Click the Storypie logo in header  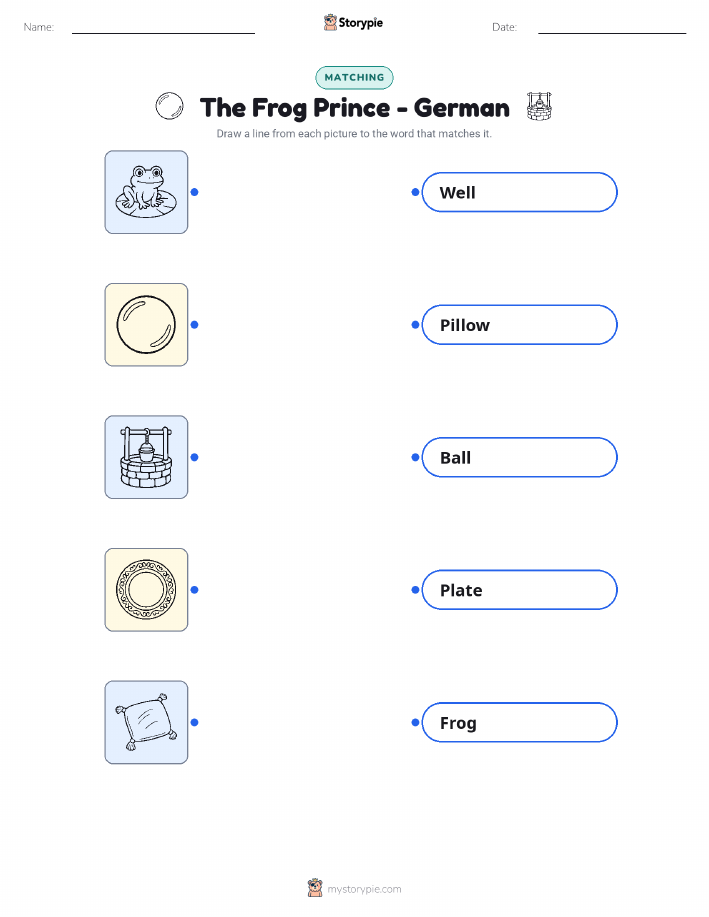tap(353, 23)
